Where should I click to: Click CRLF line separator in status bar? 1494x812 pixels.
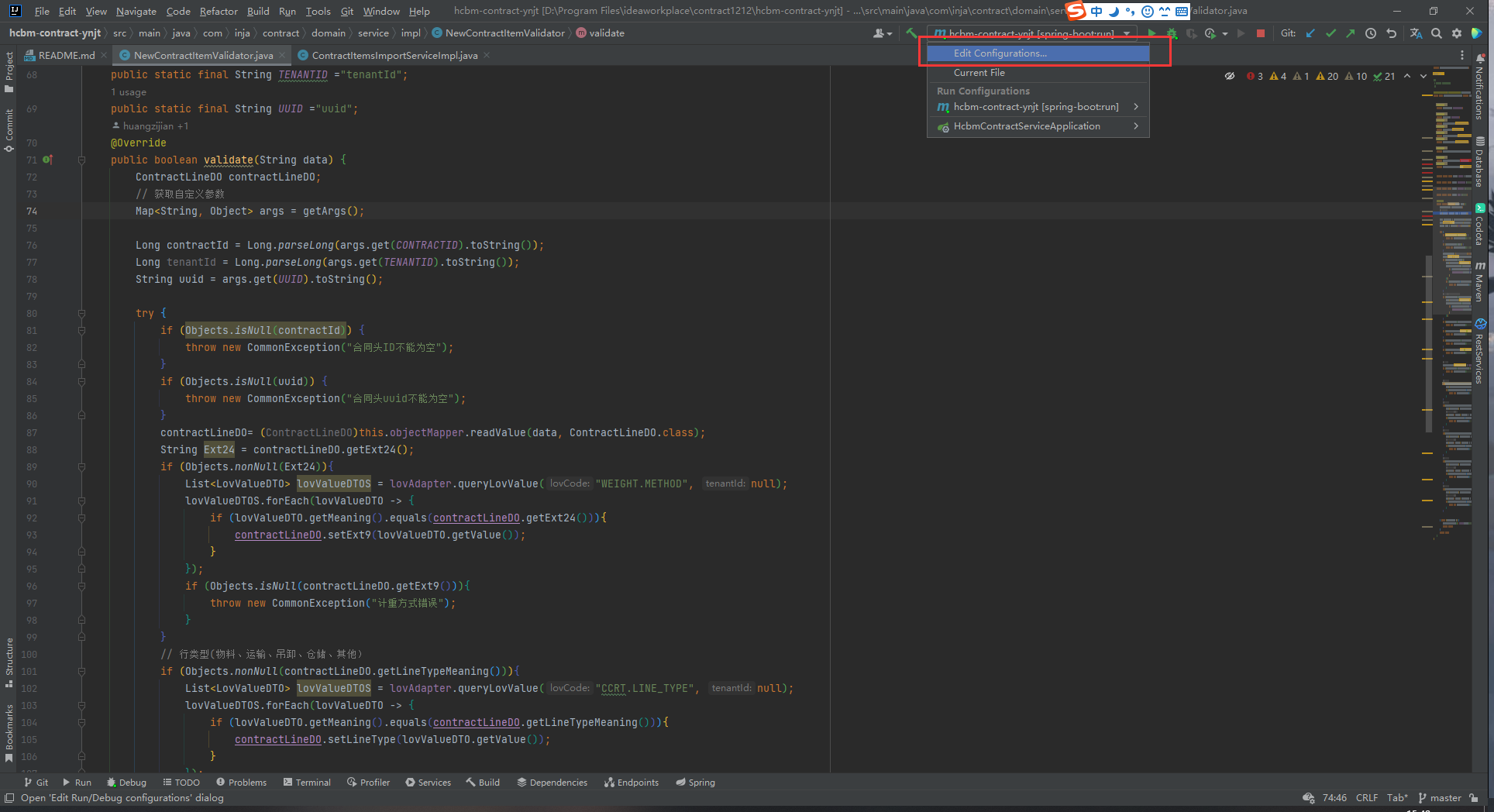tap(1367, 798)
